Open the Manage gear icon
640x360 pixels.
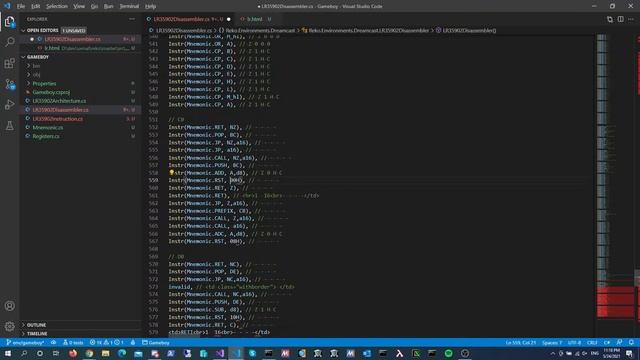pyautogui.click(x=10, y=326)
